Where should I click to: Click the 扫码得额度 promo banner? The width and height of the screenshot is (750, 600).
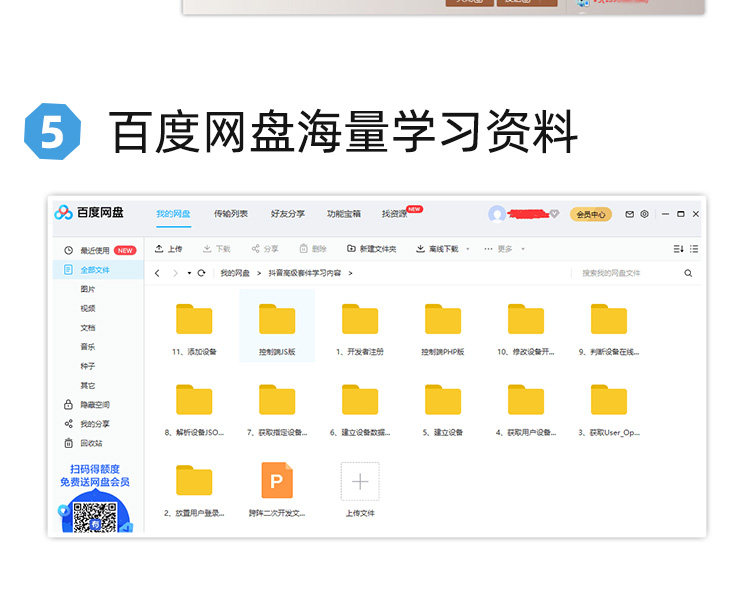tap(95, 476)
